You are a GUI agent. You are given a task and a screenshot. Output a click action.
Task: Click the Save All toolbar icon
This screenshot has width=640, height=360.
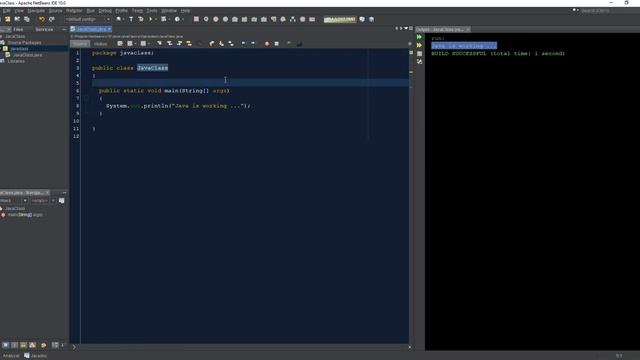pos(27,19)
